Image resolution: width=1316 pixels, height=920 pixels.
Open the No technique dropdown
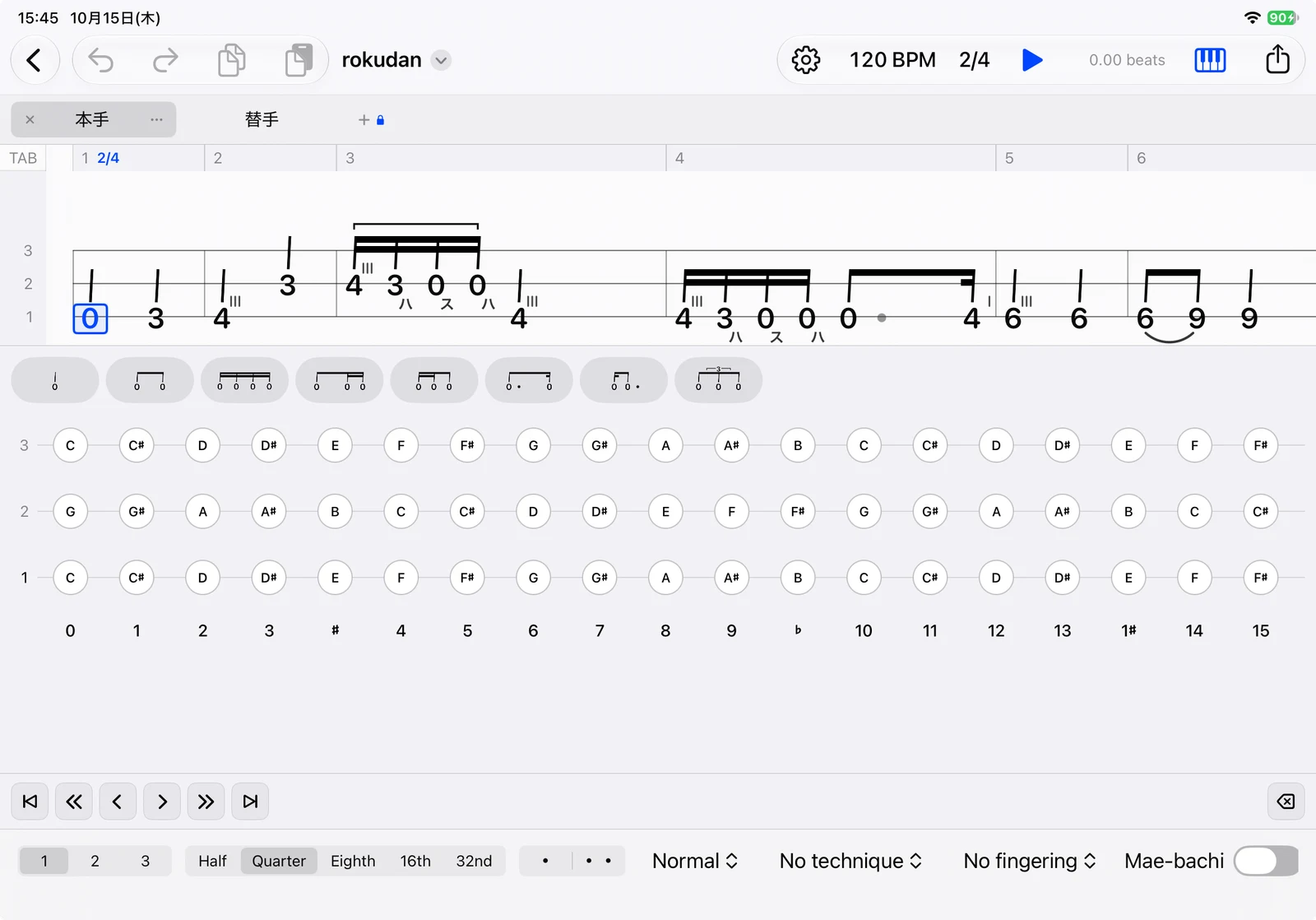pos(850,861)
